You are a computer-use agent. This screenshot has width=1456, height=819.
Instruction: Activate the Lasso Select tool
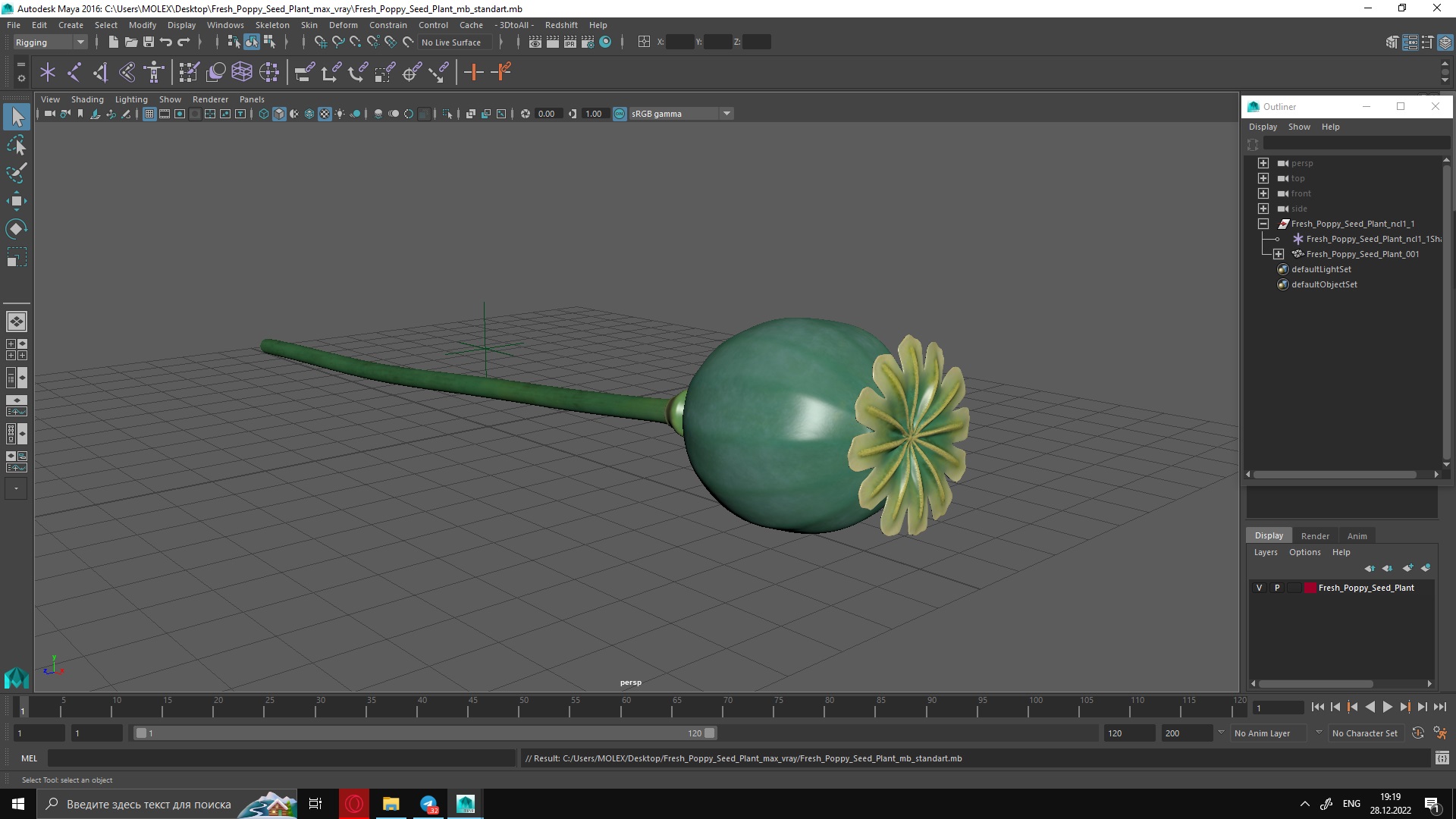point(17,145)
